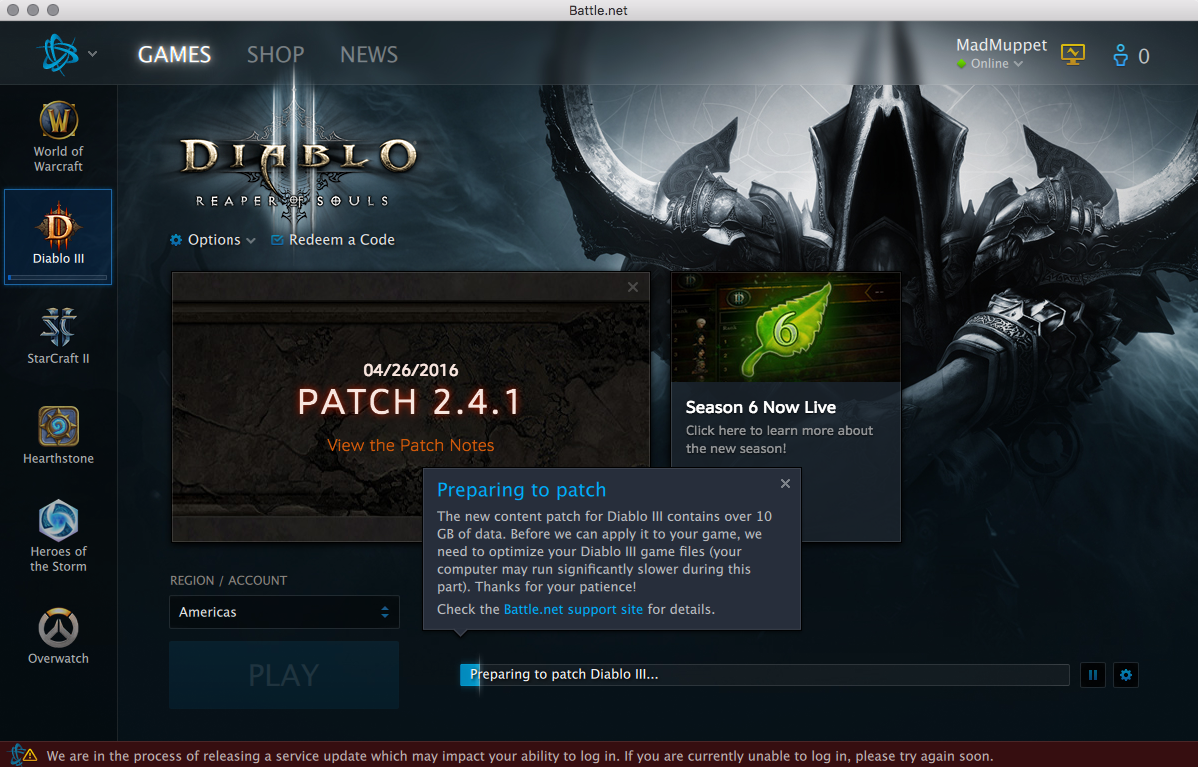1198x767 pixels.
Task: Click View the Patch Notes link
Action: [410, 445]
